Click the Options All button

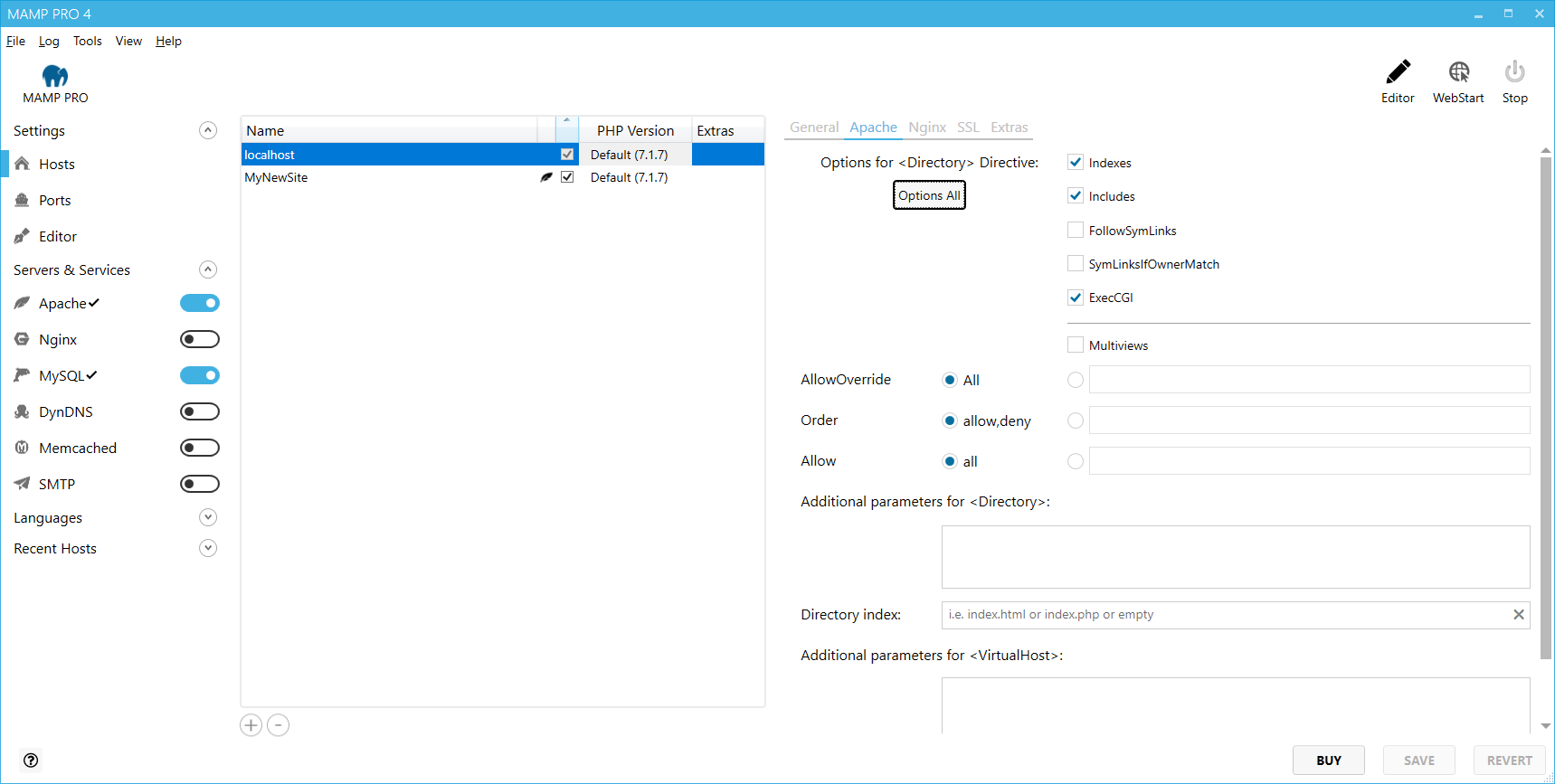click(x=929, y=195)
